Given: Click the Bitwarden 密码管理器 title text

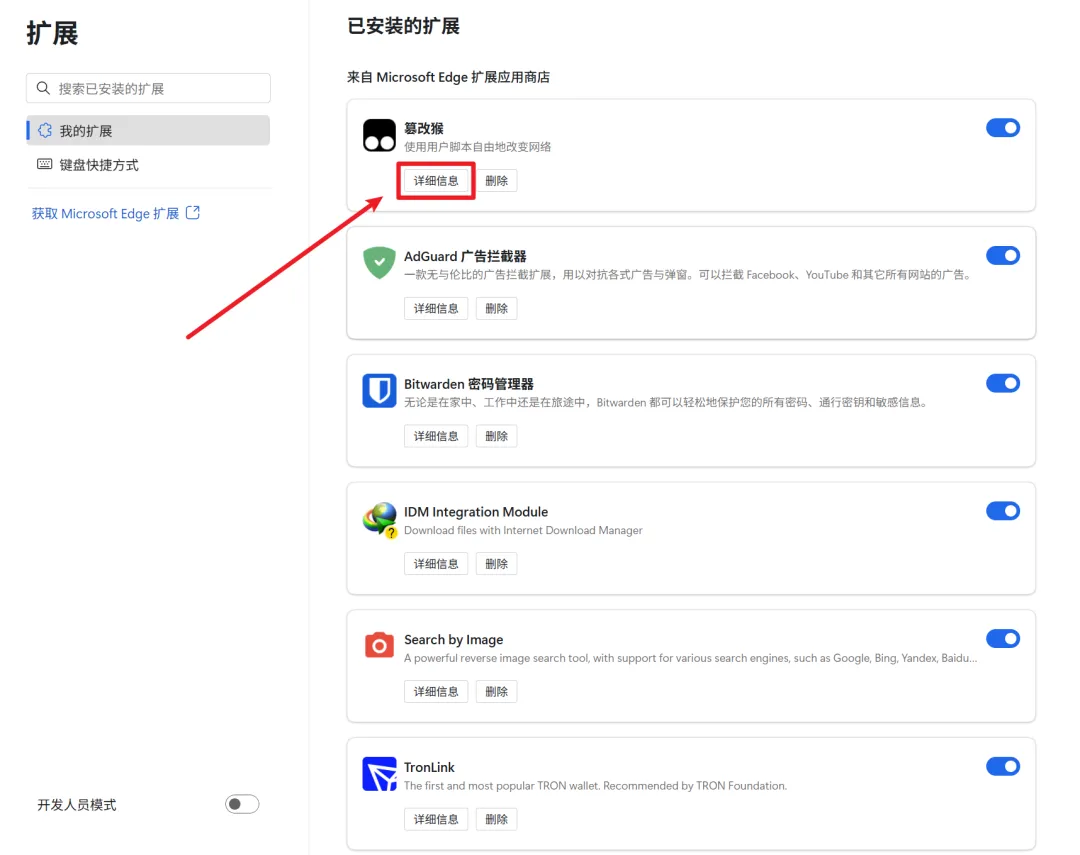Looking at the screenshot, I should click(468, 384).
